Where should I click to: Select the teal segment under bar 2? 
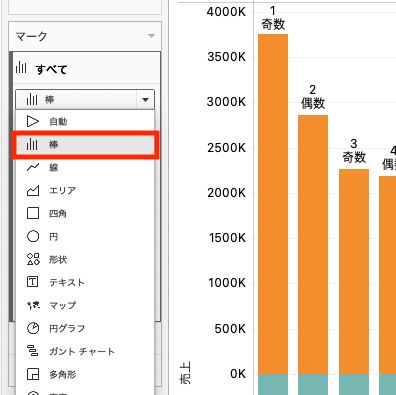pyautogui.click(x=313, y=384)
